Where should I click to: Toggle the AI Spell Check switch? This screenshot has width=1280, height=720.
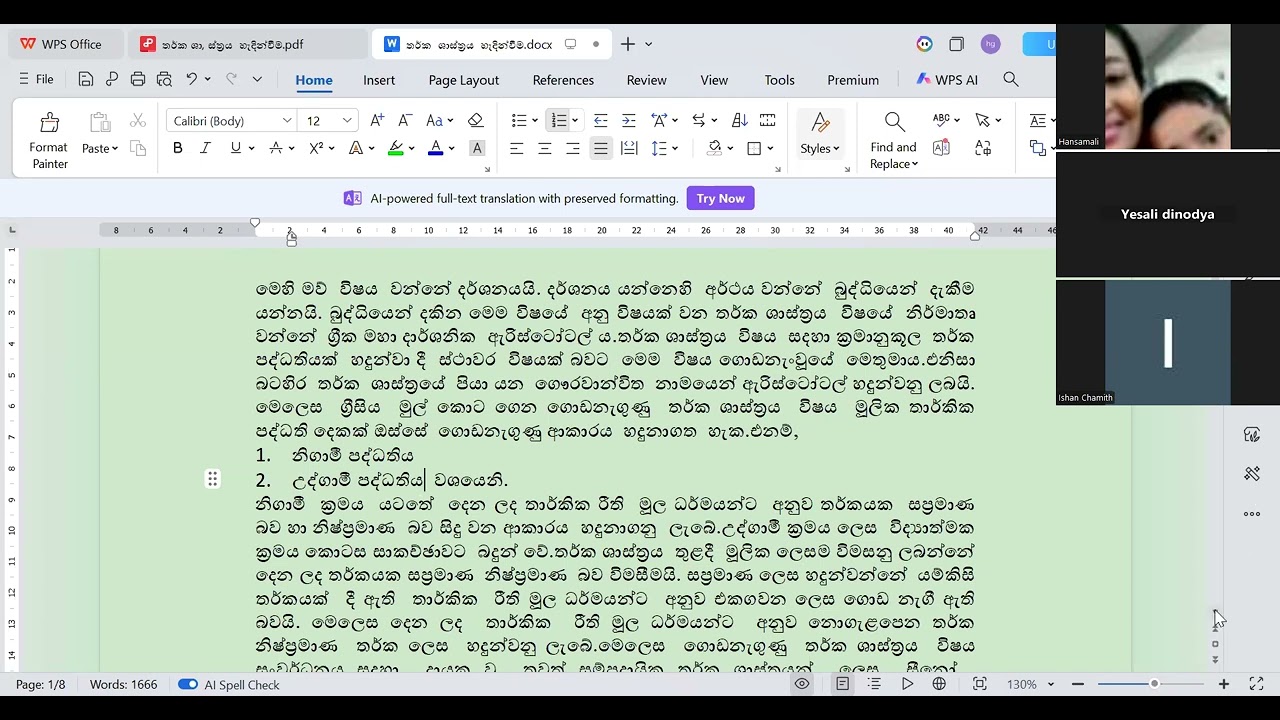[188, 684]
